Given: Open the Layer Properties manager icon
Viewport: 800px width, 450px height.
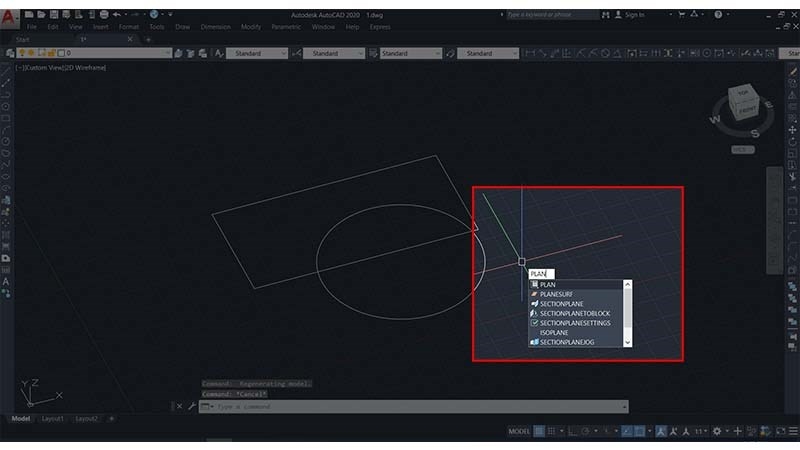Looking at the screenshot, I should tap(10, 53).
